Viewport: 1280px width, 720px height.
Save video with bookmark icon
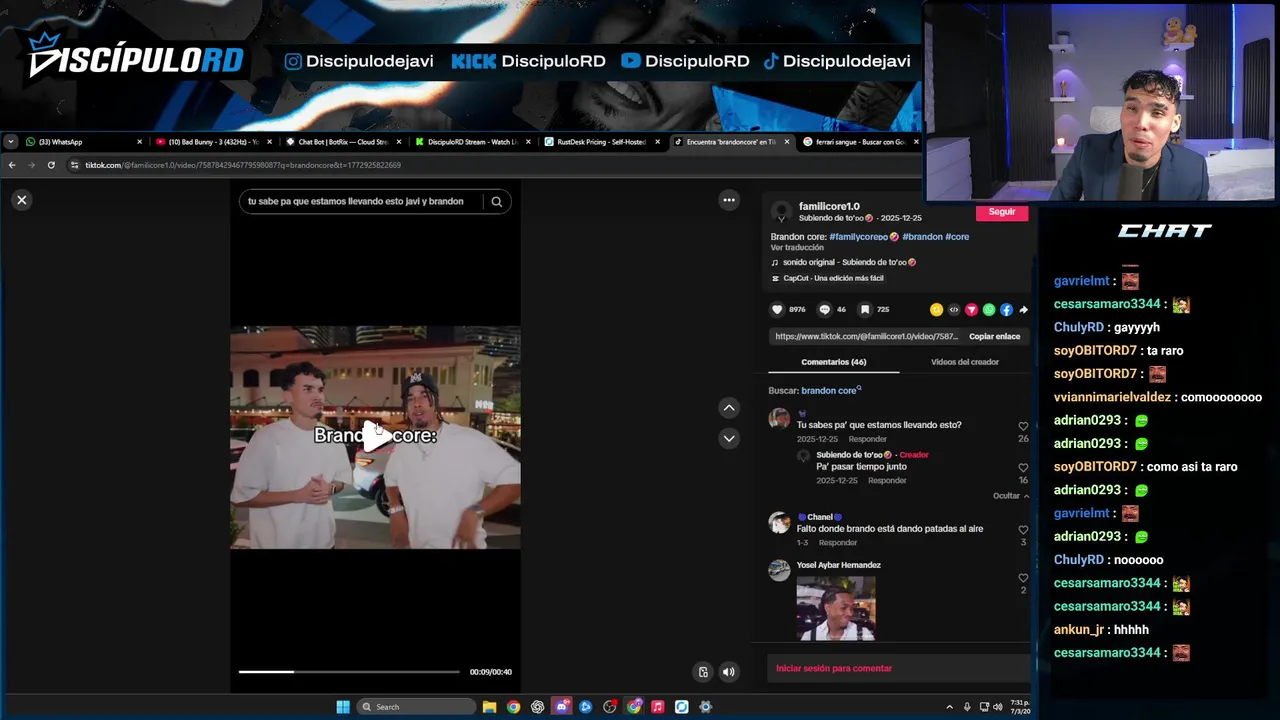click(x=865, y=310)
